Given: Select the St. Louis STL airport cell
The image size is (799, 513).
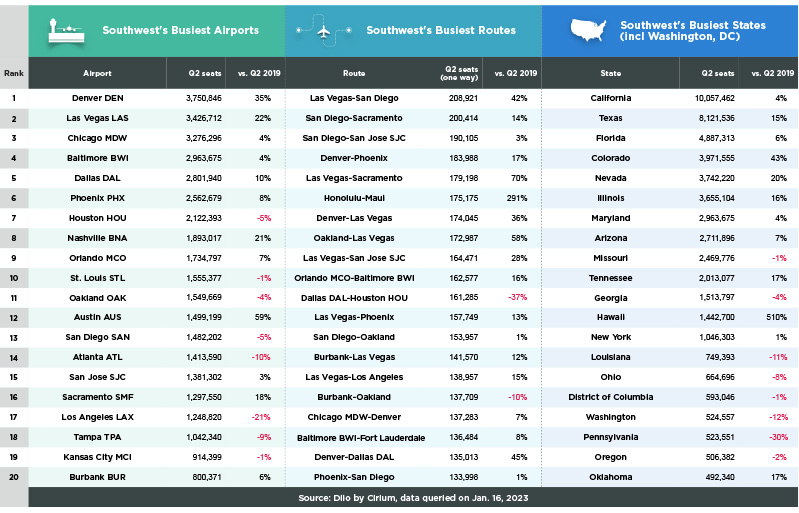Looking at the screenshot, I should (97, 278).
